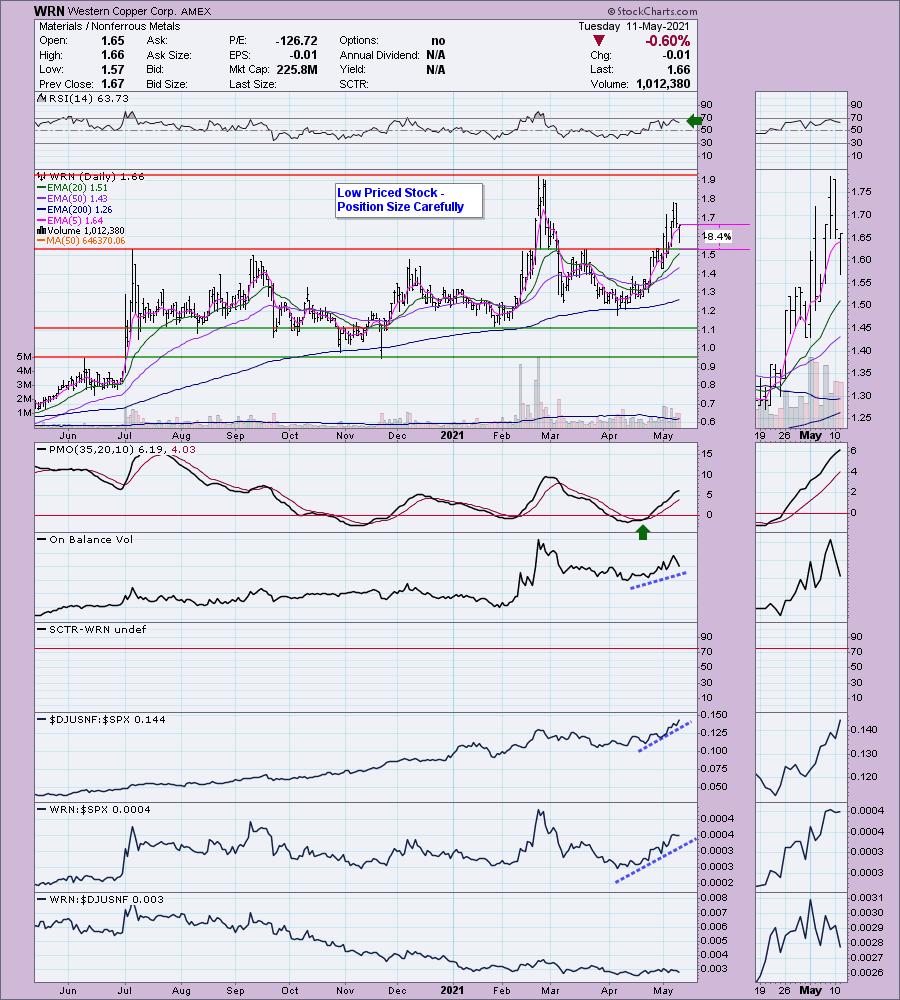Screen dimensions: 900x1000
Task: Click the $DJUSNF:$SPX 0.144 ratio label
Action: (107, 719)
